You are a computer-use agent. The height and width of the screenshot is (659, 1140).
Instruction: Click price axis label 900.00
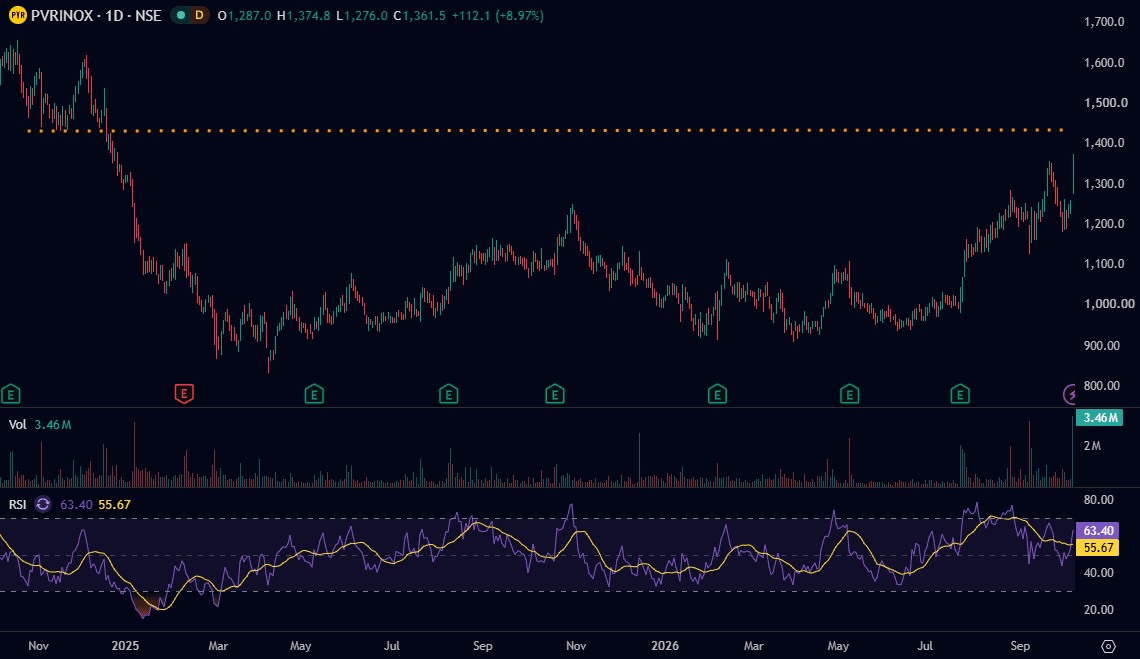pos(1101,345)
